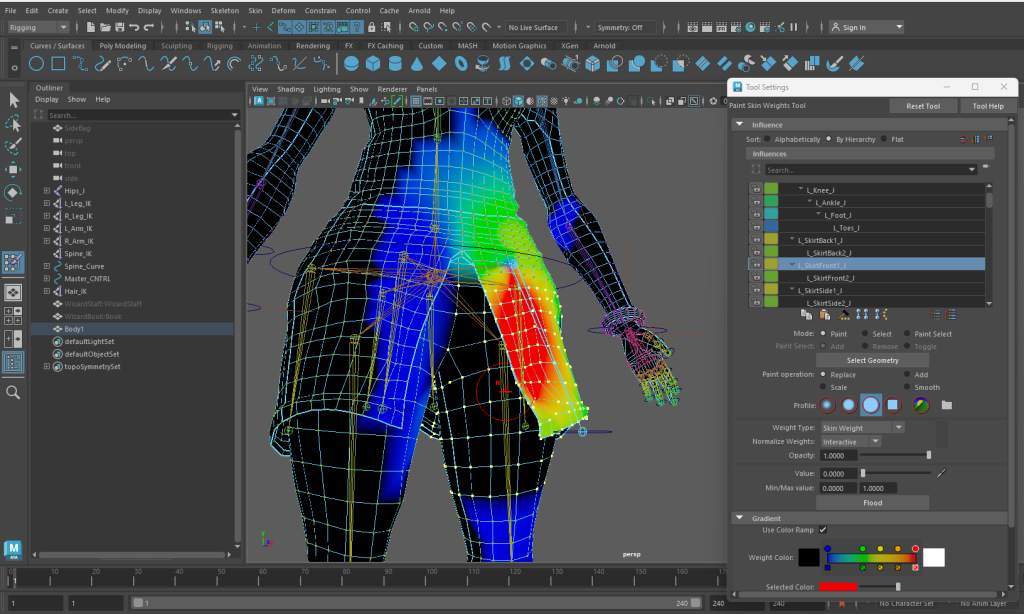Select the square brush profile
The height and width of the screenshot is (614, 1024).
893,405
